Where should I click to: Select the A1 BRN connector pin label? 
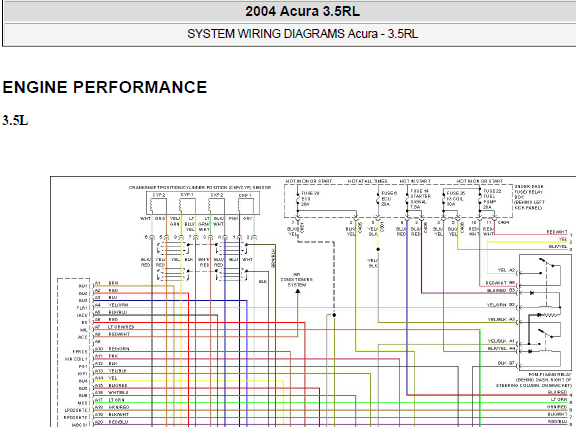[107, 283]
